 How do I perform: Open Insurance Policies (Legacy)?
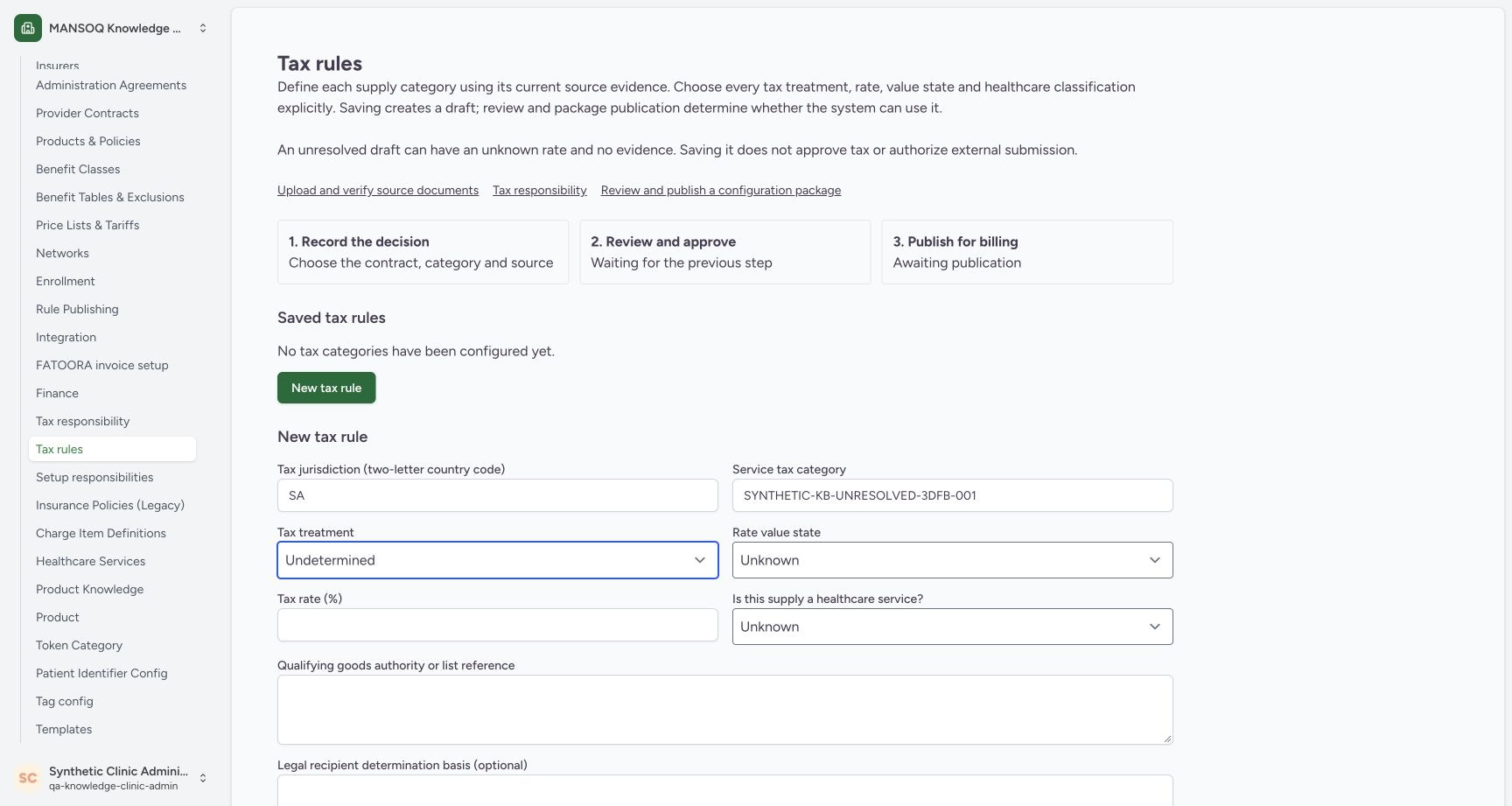tap(110, 505)
